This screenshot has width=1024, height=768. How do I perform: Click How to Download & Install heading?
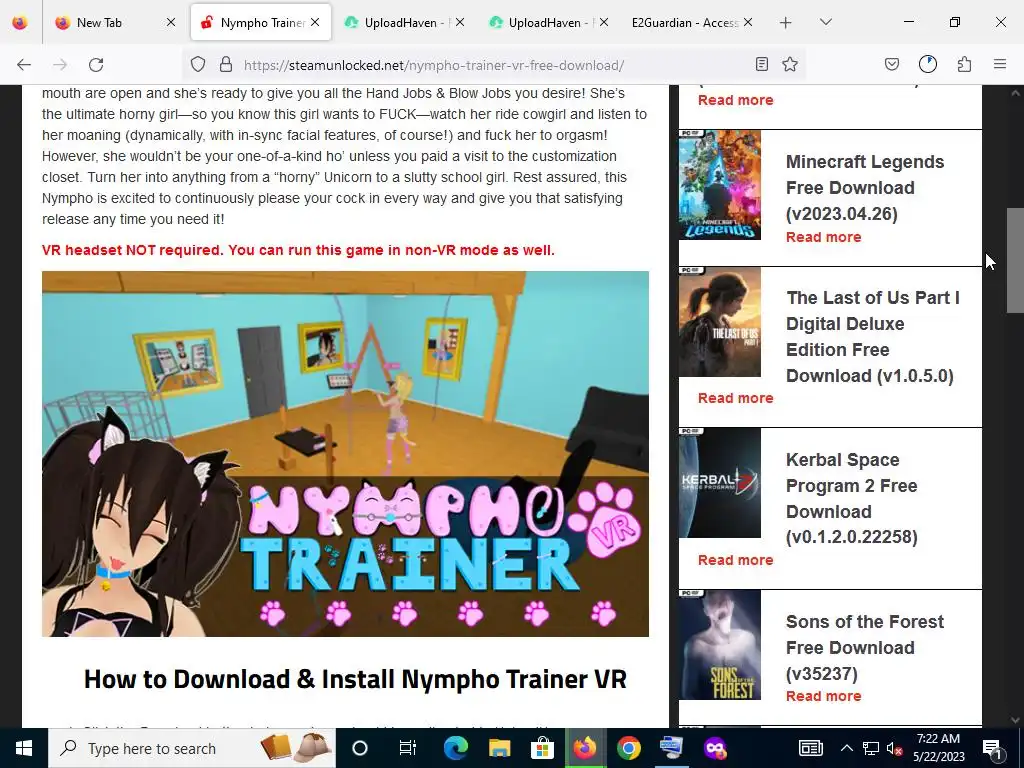click(x=355, y=679)
